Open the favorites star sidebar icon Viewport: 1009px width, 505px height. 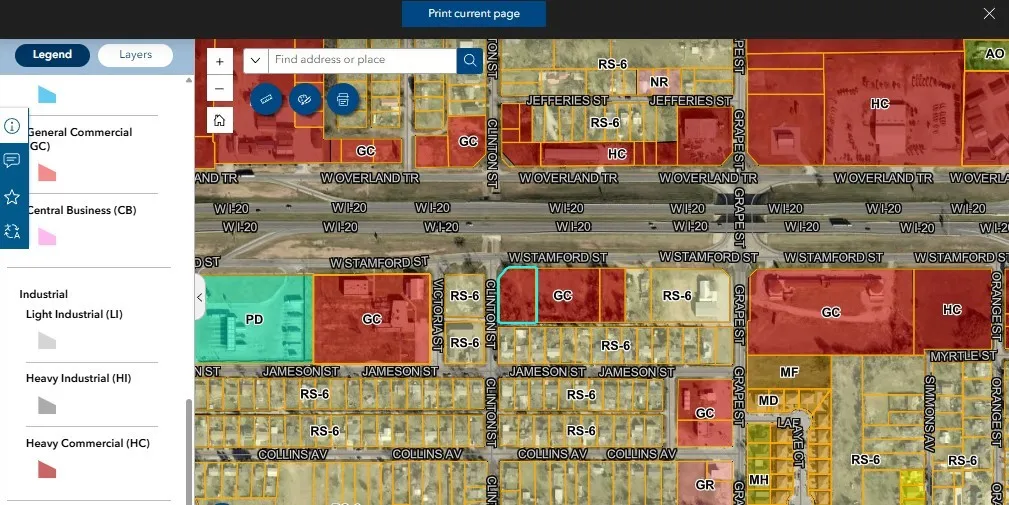[x=12, y=197]
